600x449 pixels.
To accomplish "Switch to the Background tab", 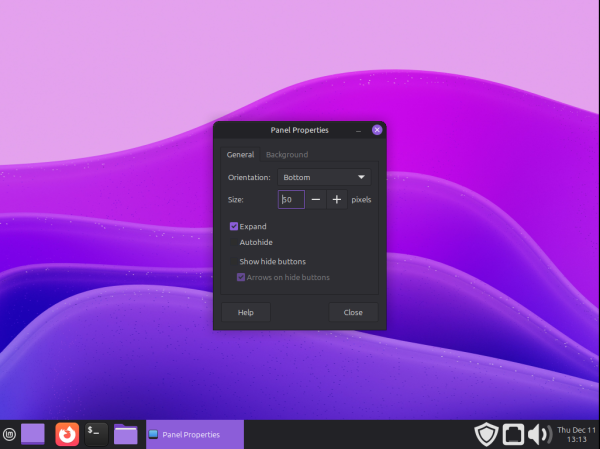I will [x=287, y=155].
